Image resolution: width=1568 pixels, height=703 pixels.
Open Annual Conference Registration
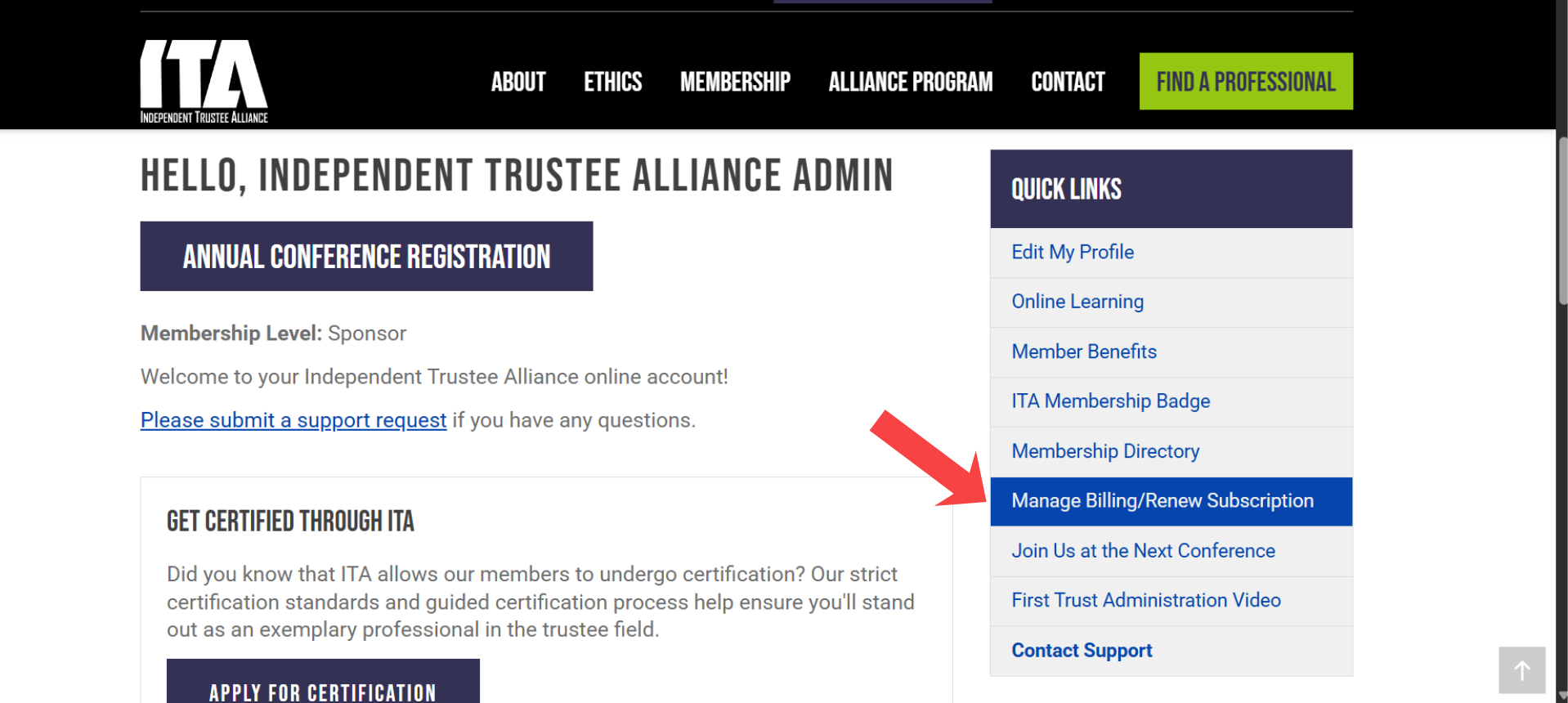366,257
